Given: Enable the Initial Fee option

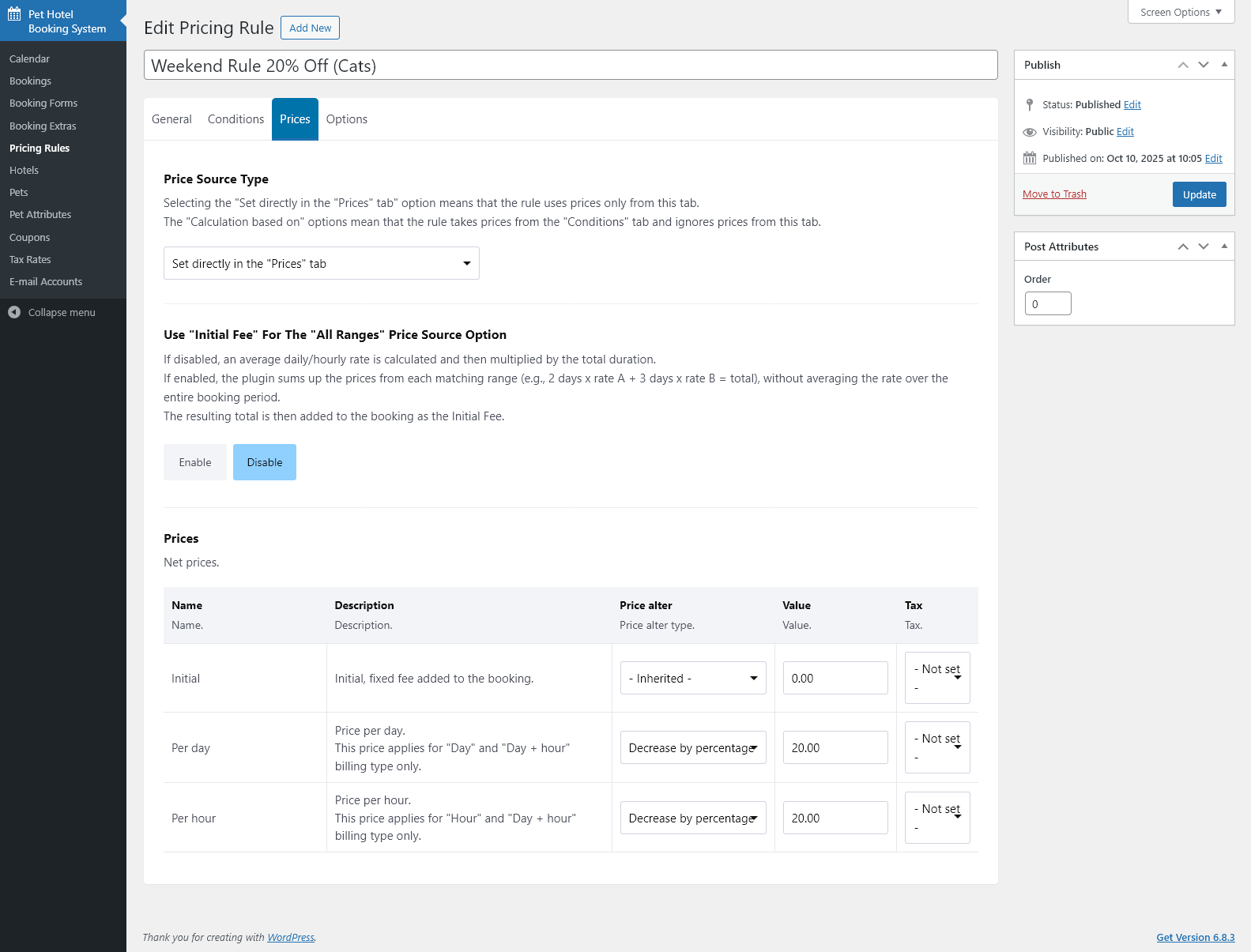Looking at the screenshot, I should coord(195,462).
